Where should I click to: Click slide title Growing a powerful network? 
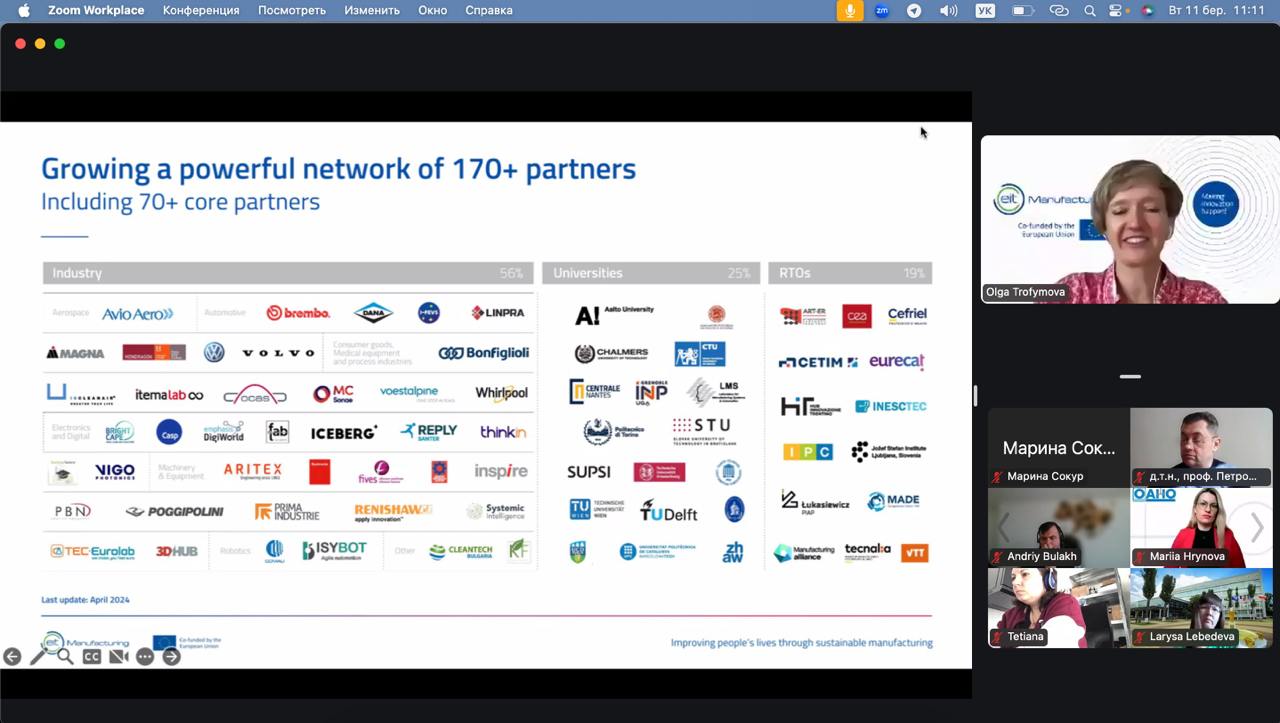coord(338,168)
